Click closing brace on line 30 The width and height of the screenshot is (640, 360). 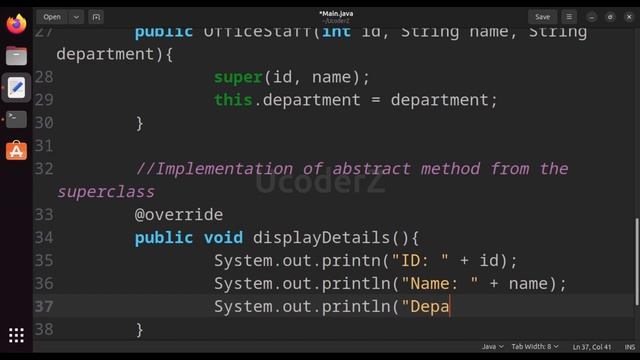(x=140, y=123)
